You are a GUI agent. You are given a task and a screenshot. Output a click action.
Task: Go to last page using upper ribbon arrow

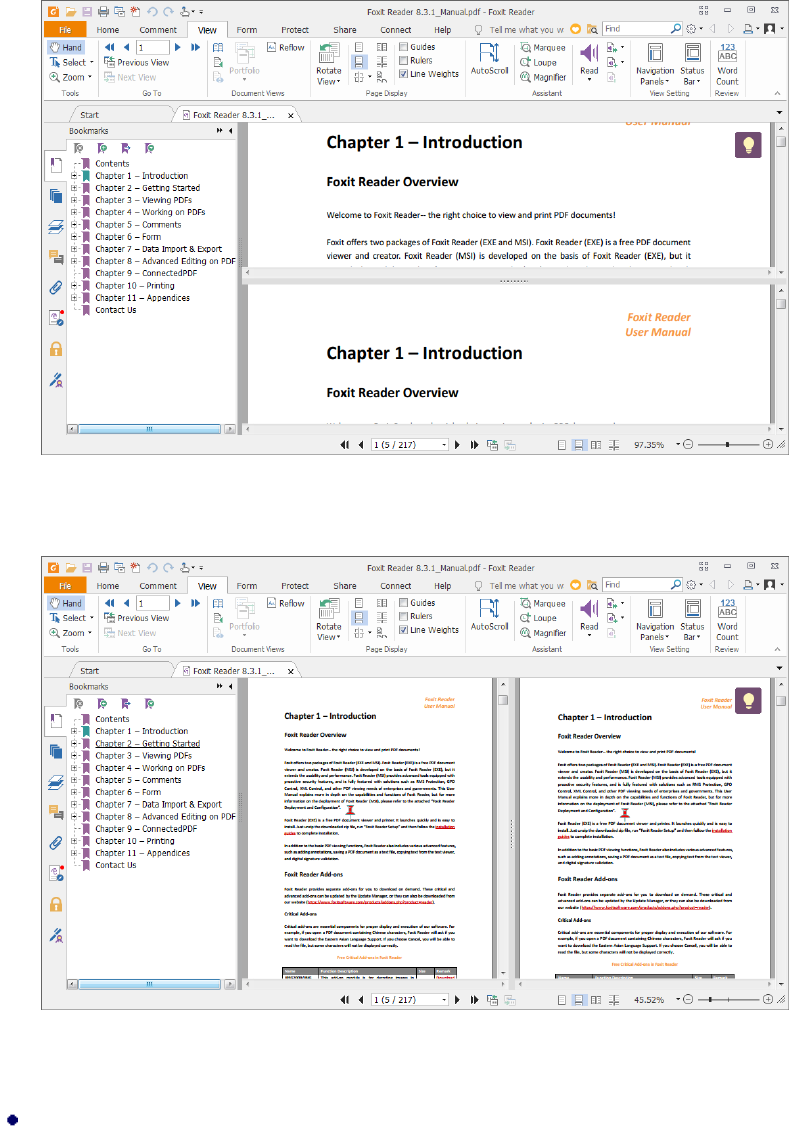(195, 47)
